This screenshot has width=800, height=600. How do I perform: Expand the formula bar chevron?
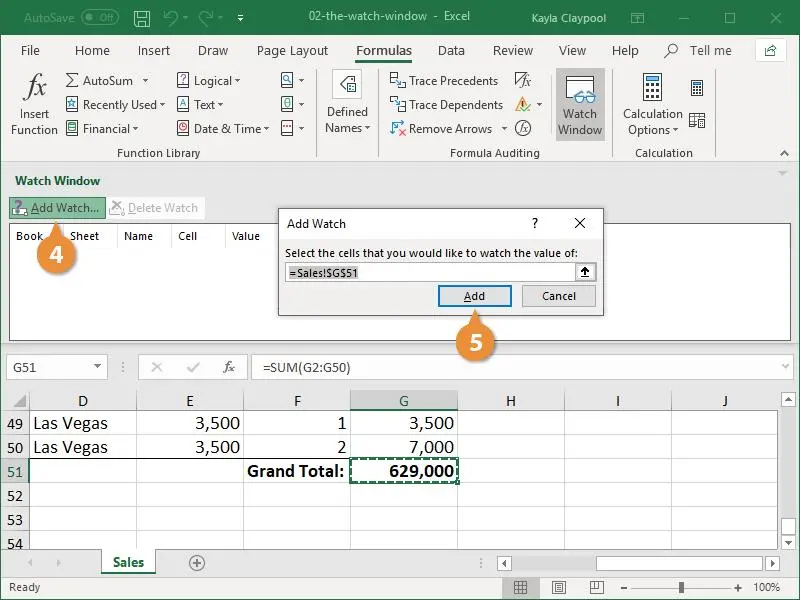[785, 366]
